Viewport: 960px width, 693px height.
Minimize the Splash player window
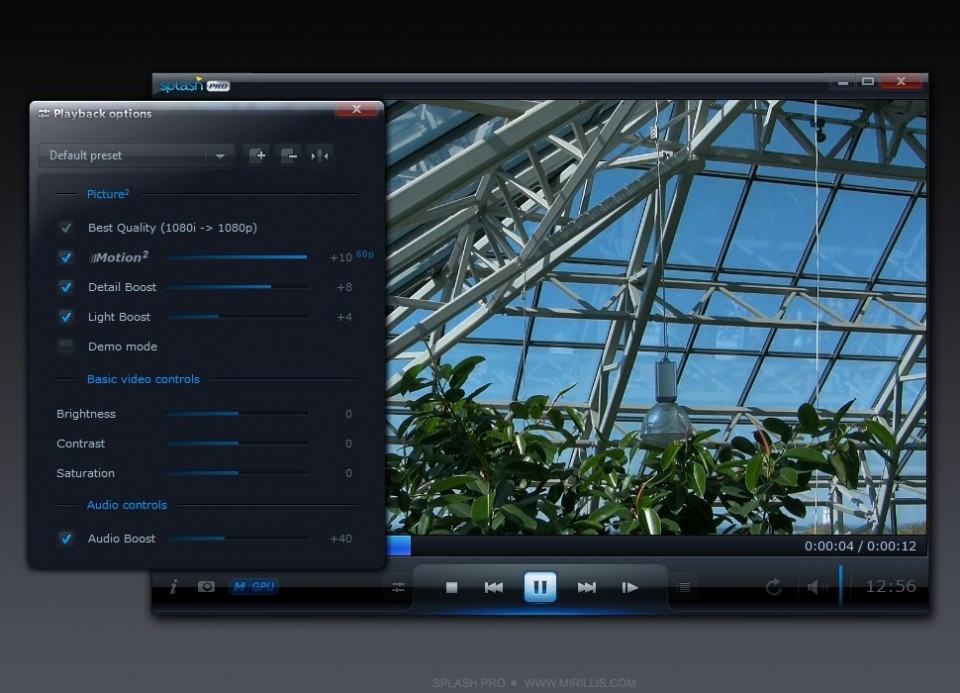tap(843, 81)
